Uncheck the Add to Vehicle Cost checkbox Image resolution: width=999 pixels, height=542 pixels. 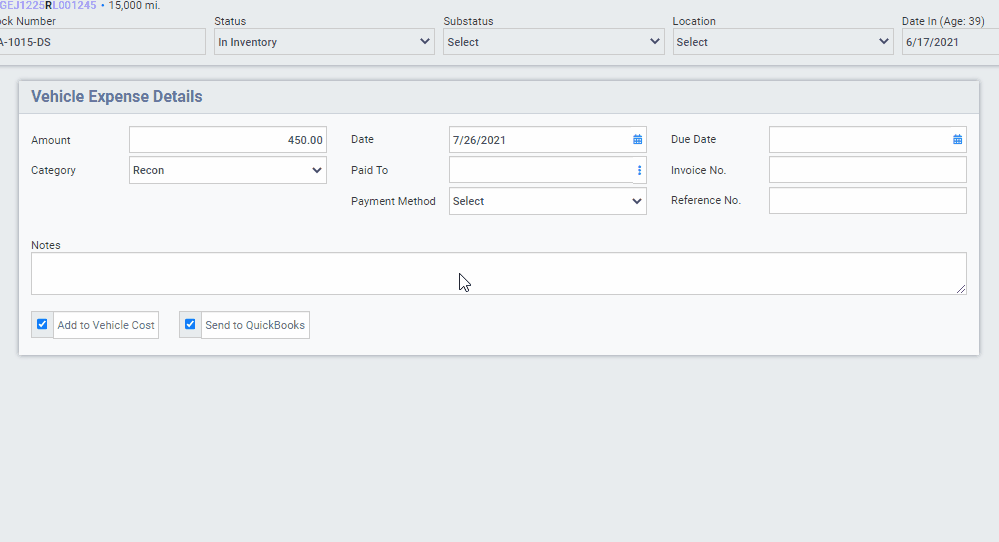pos(42,324)
